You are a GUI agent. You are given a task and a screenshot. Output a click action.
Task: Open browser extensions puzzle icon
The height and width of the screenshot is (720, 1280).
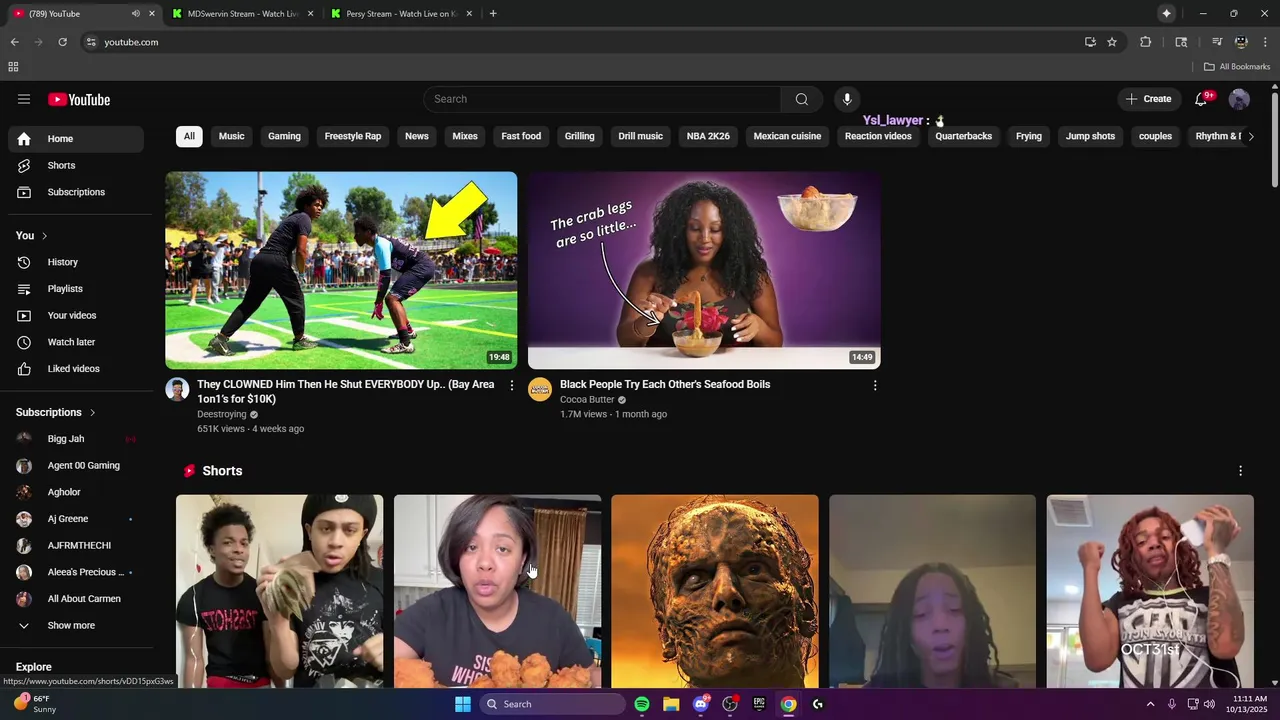[x=1146, y=42]
